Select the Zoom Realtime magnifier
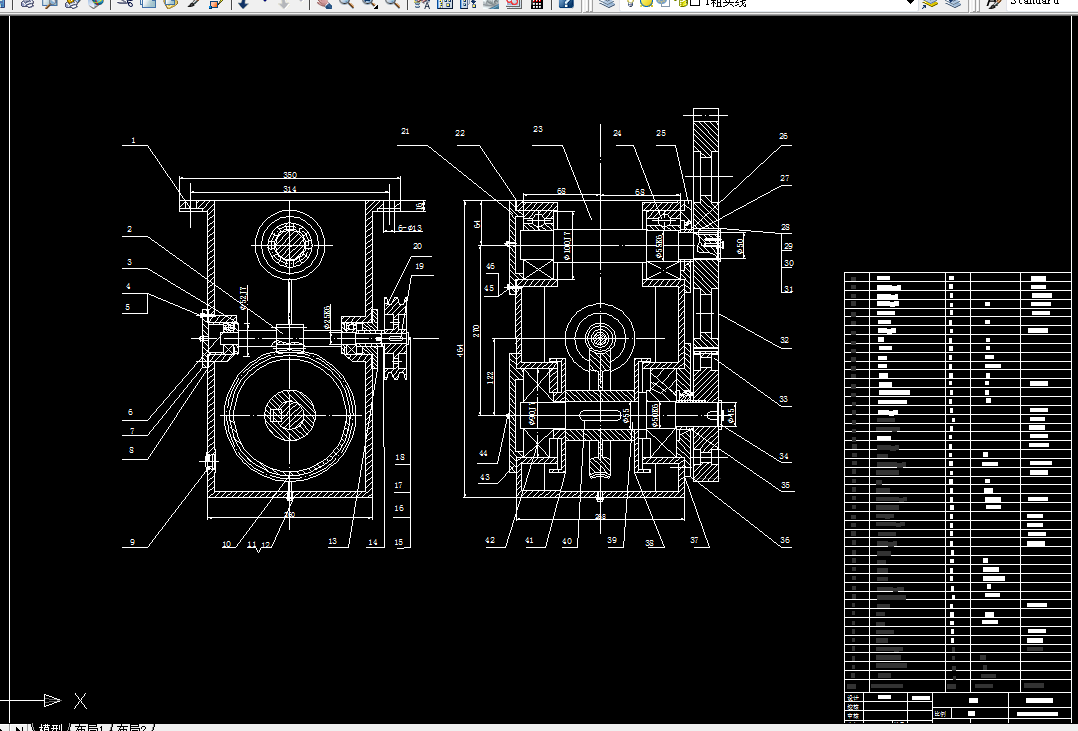Viewport: 1078px width, 731px height. click(x=346, y=3)
